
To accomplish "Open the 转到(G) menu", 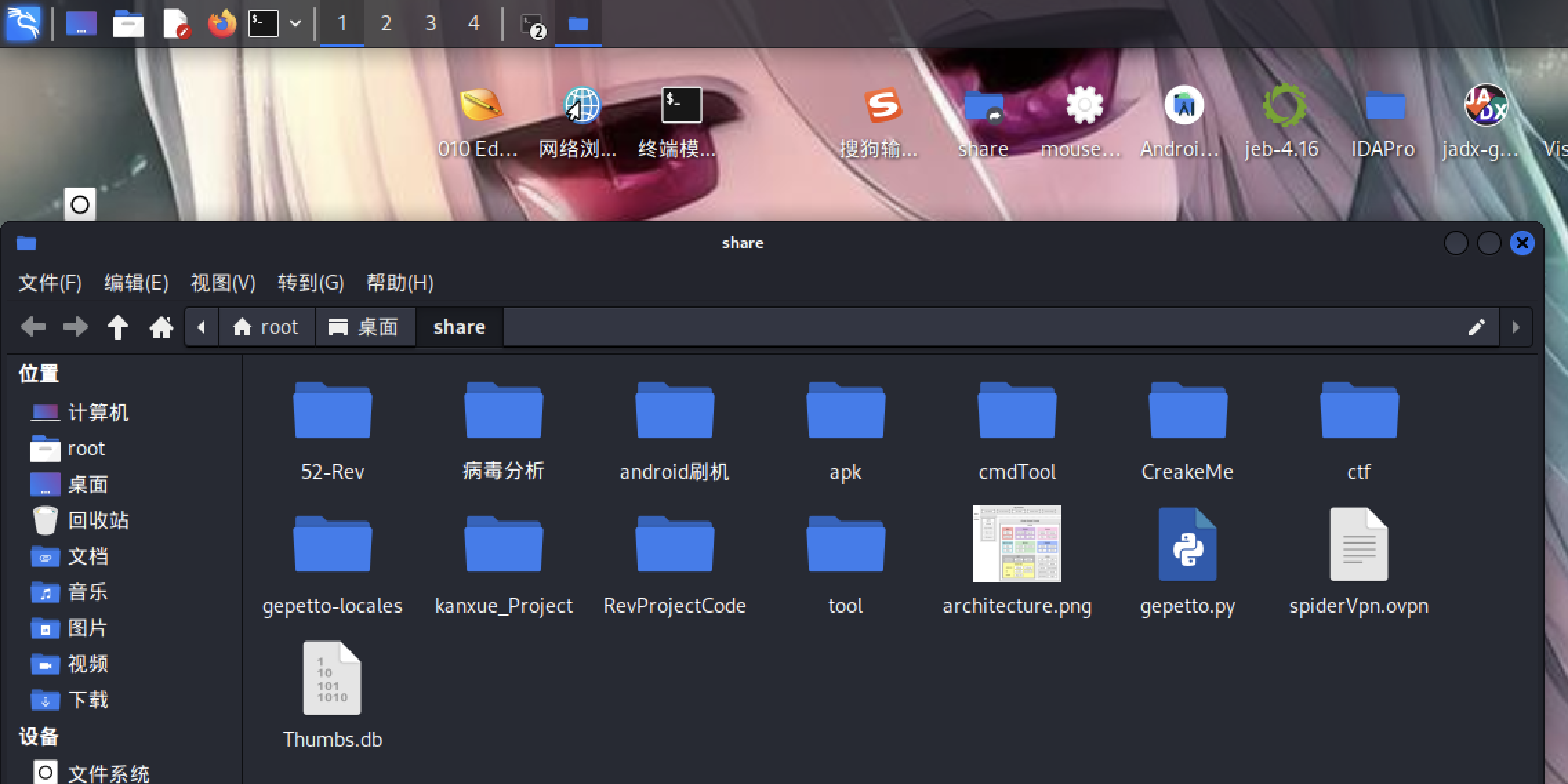I will (311, 283).
